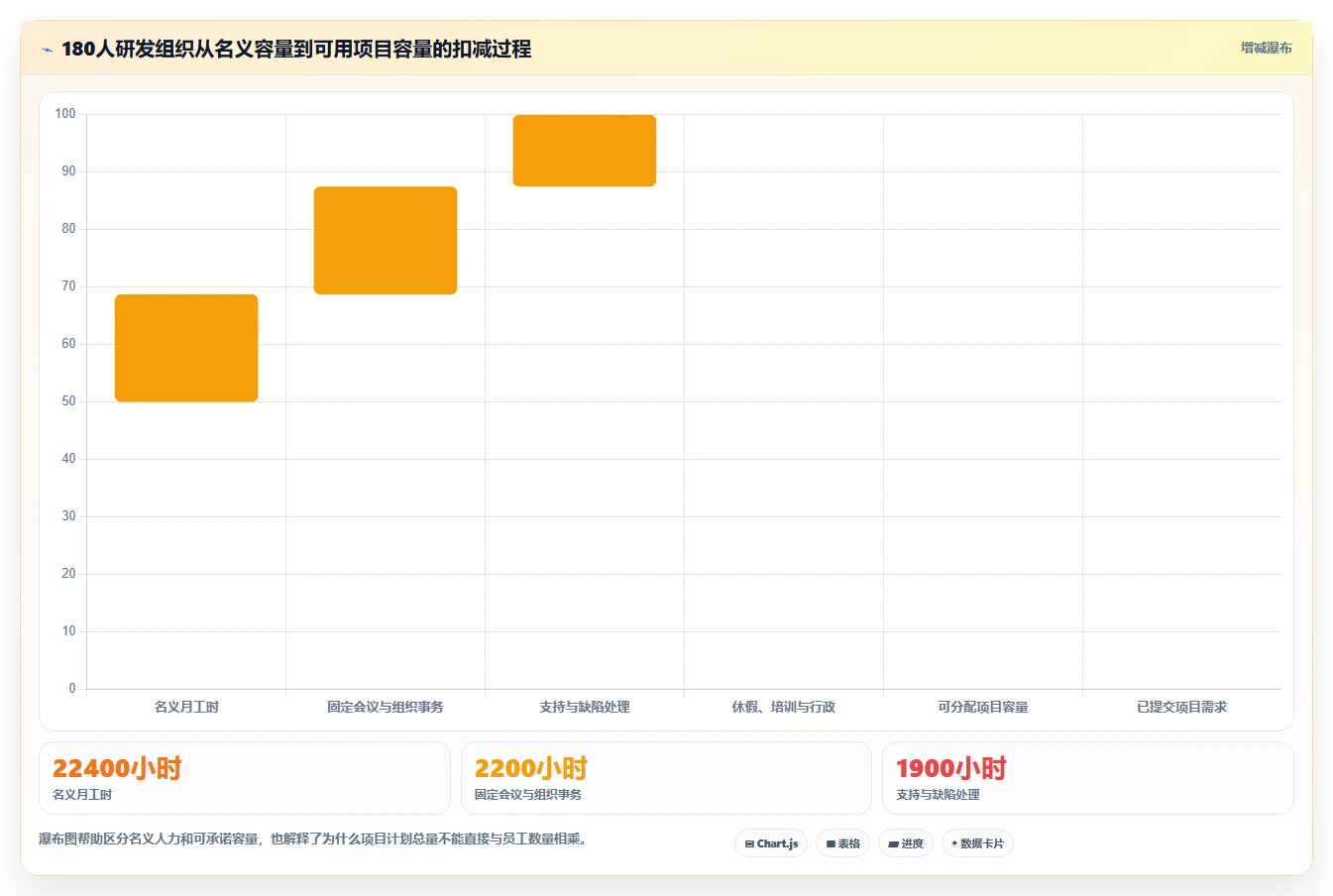Click the 进度 tag chip

tap(906, 843)
